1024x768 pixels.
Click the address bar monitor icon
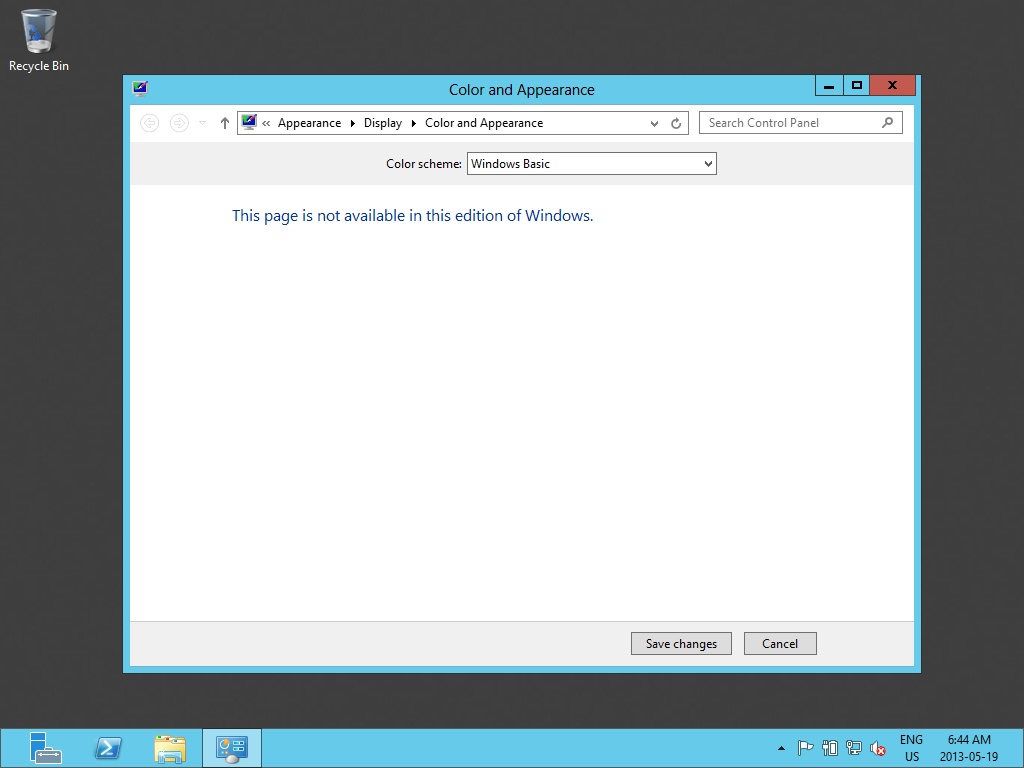click(x=249, y=122)
